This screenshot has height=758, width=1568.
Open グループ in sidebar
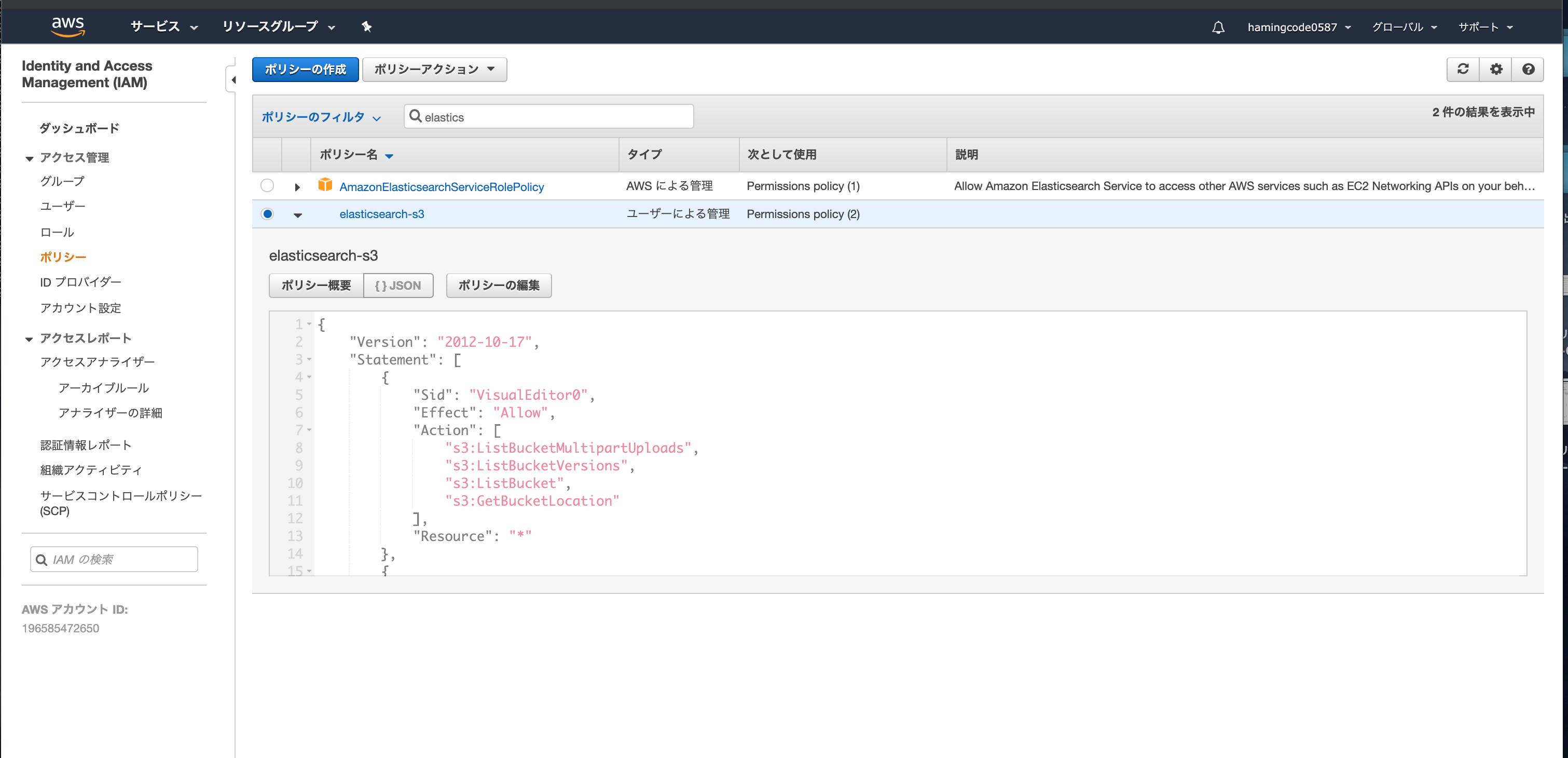[62, 181]
